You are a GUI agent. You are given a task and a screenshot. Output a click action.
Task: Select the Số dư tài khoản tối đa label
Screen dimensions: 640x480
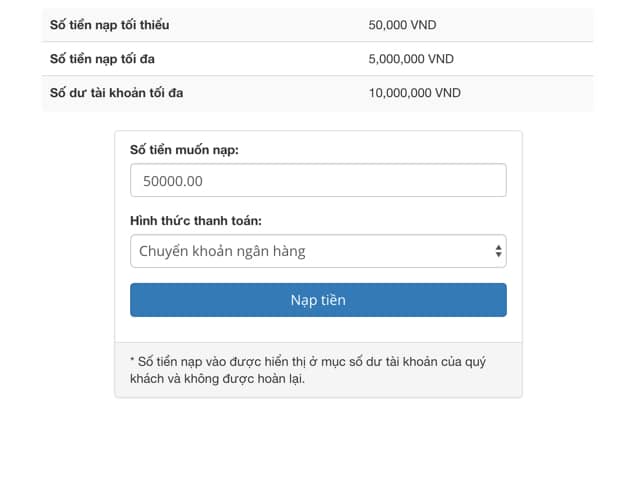pos(116,93)
